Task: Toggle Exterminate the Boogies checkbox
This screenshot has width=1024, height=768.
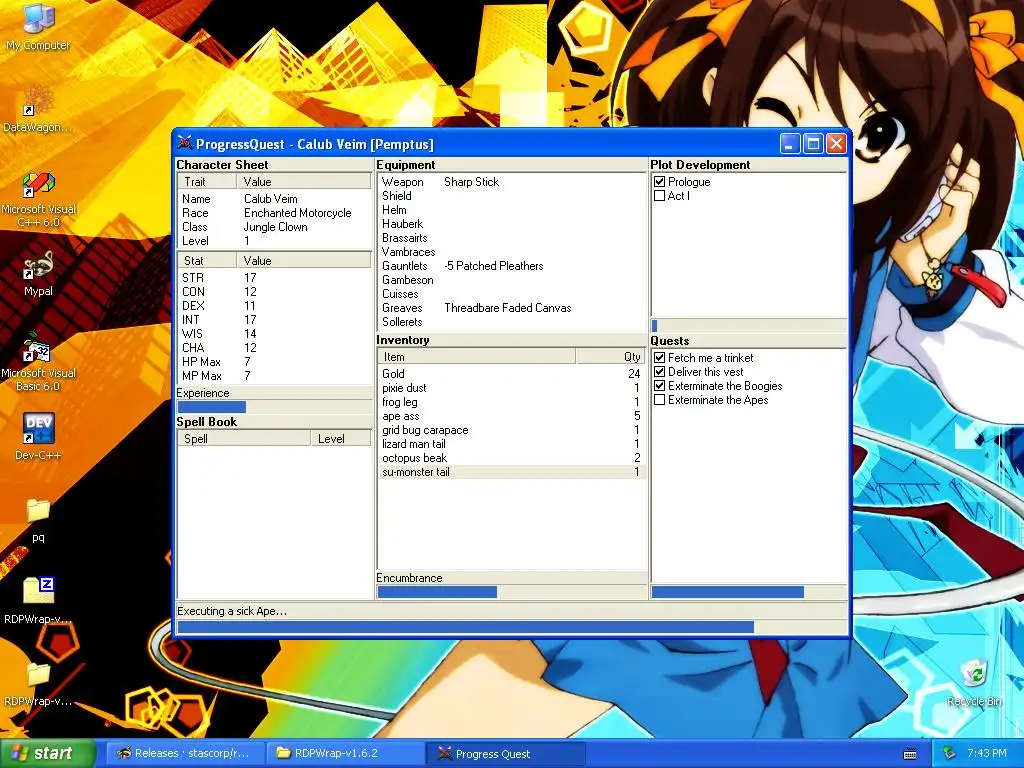Action: click(660, 386)
